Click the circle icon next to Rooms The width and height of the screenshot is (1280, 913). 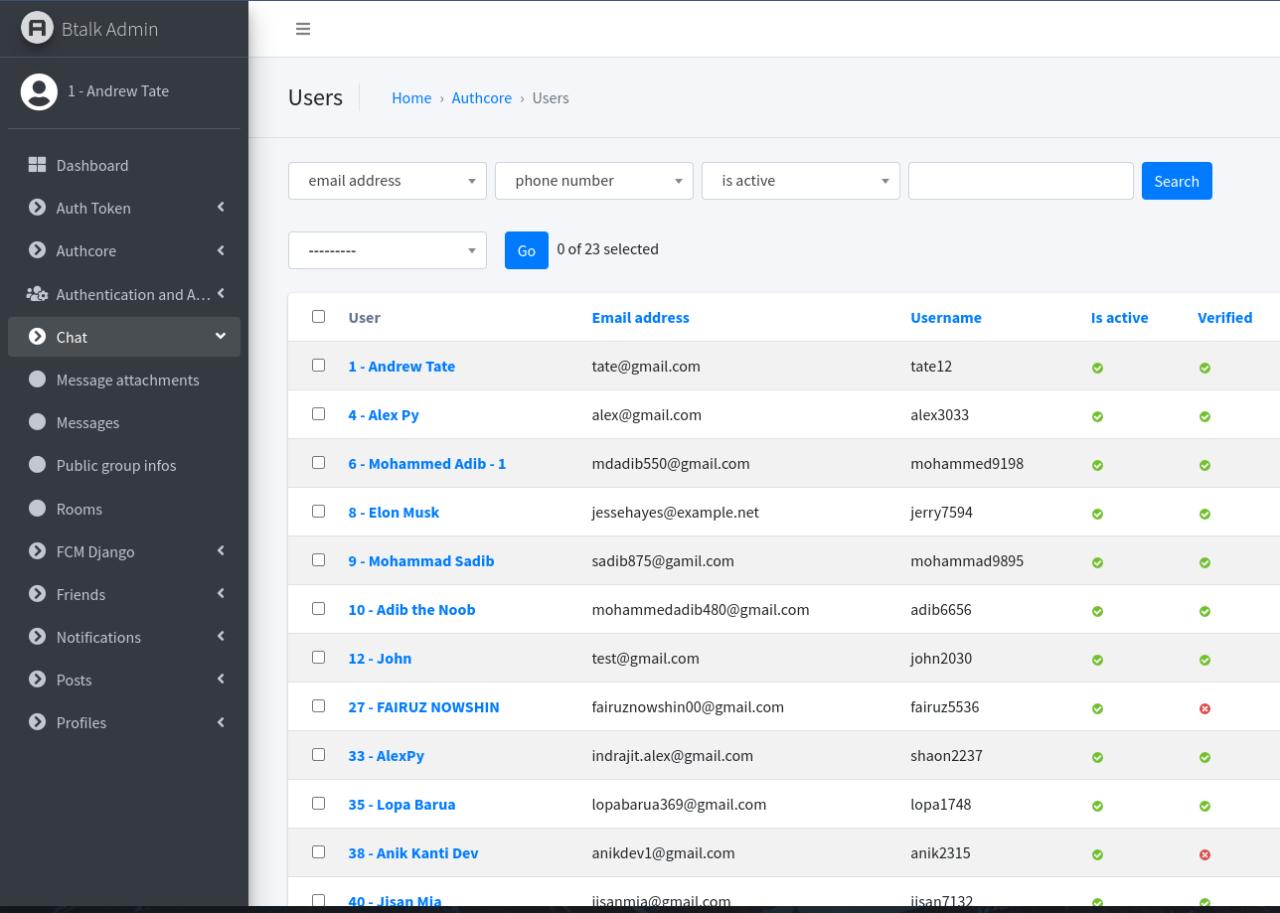pyautogui.click(x=37, y=508)
